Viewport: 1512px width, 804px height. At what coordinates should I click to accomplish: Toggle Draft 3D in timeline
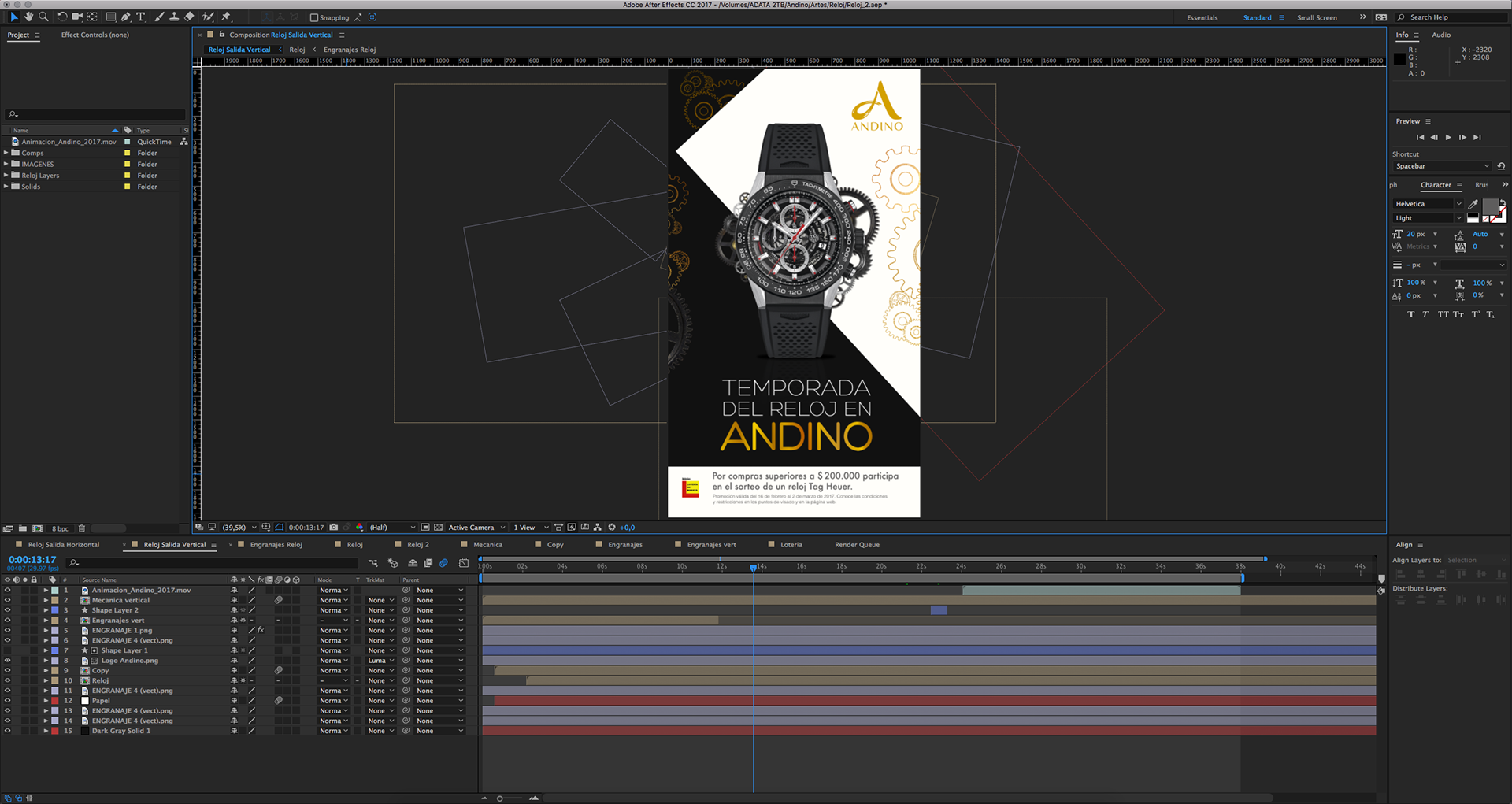pos(393,563)
